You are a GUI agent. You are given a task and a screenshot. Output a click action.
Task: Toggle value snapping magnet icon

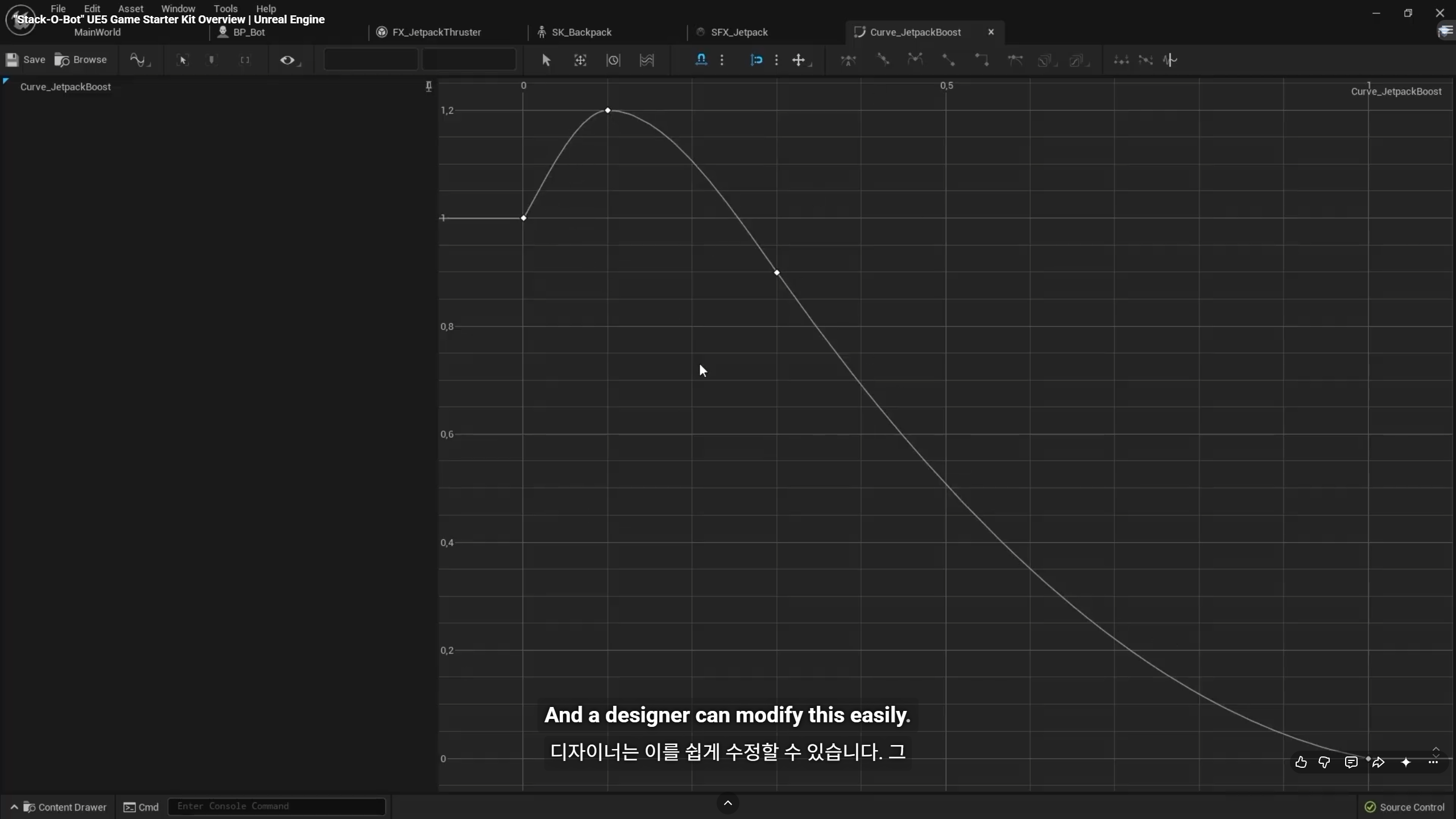(756, 60)
